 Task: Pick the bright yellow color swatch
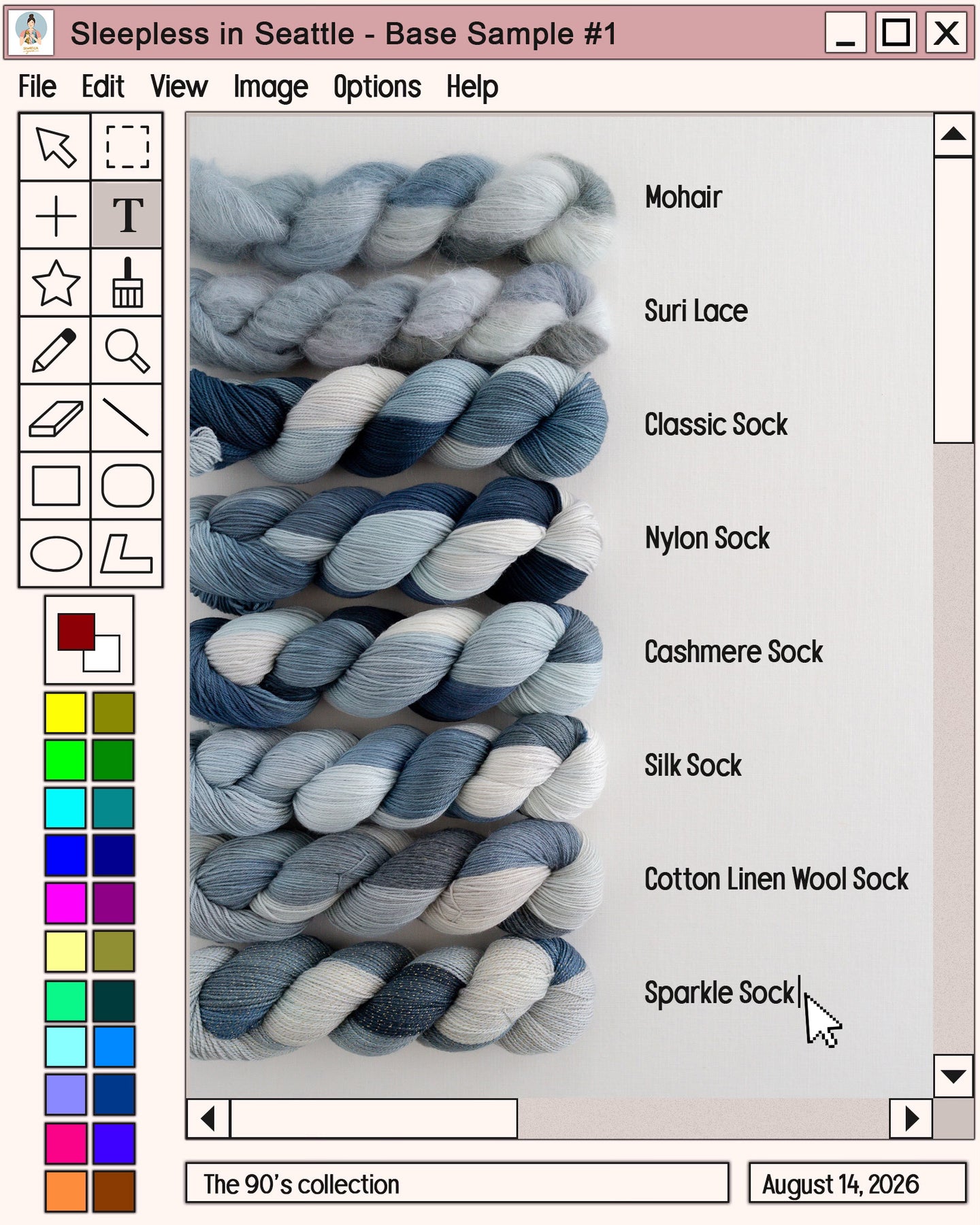pyautogui.click(x=65, y=713)
